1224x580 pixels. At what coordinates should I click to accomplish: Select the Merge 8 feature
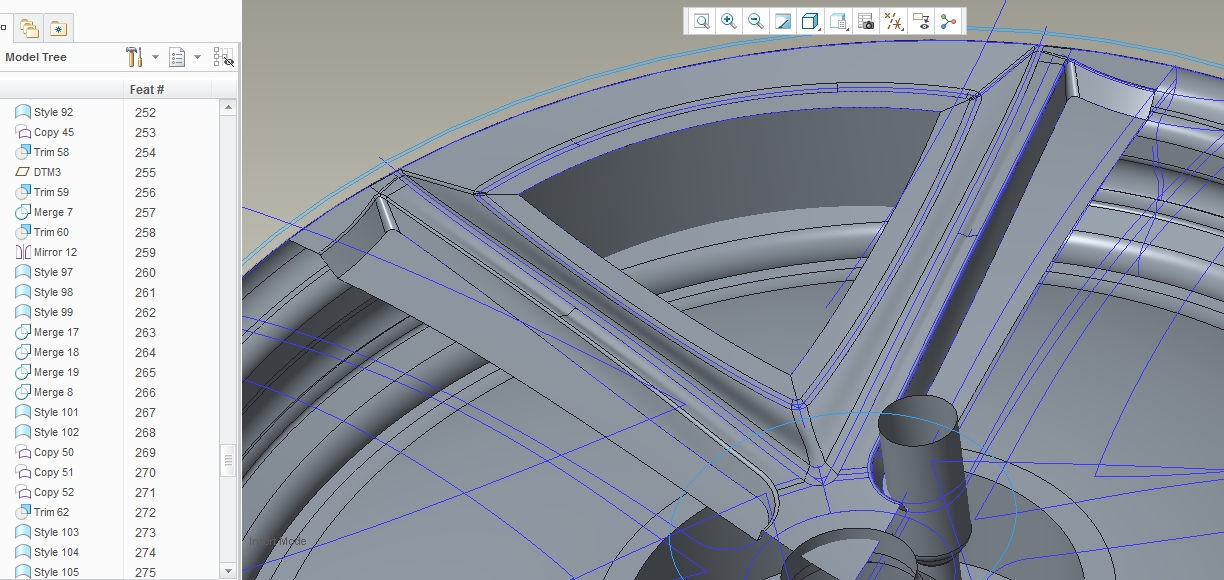(44, 392)
